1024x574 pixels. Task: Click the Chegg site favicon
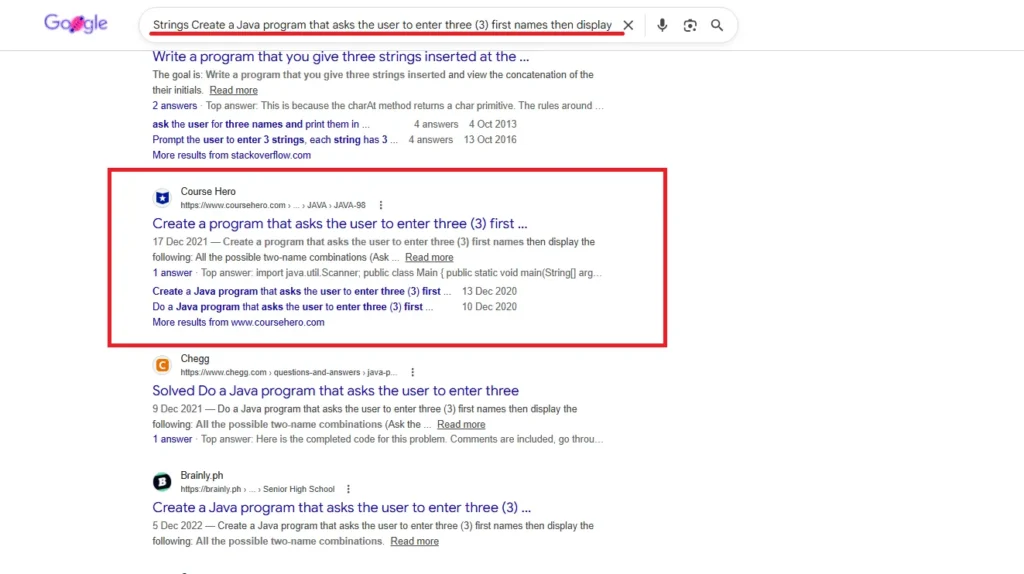tap(162, 364)
